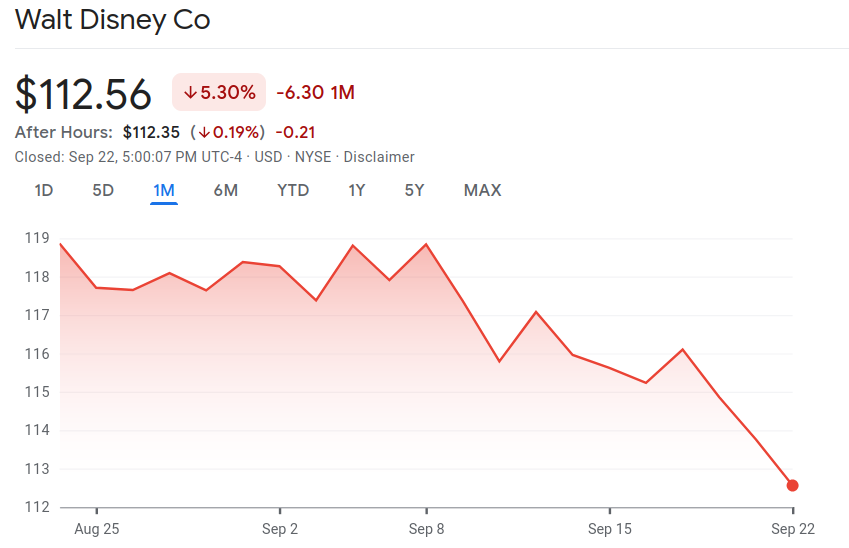Show year-to-date YTD chart
Image resolution: width=849 pixels, height=548 pixels.
click(x=293, y=190)
